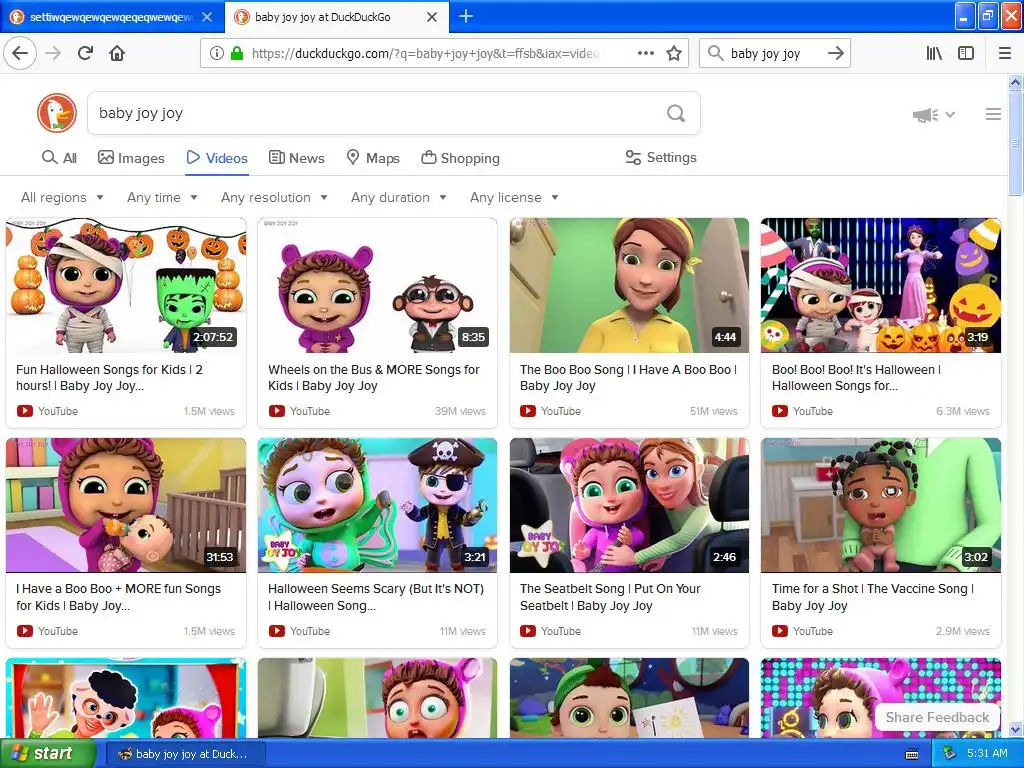This screenshot has height=768, width=1024.
Task: Click taskbar item 'baby joy joy at Duck...'
Action: (184, 754)
